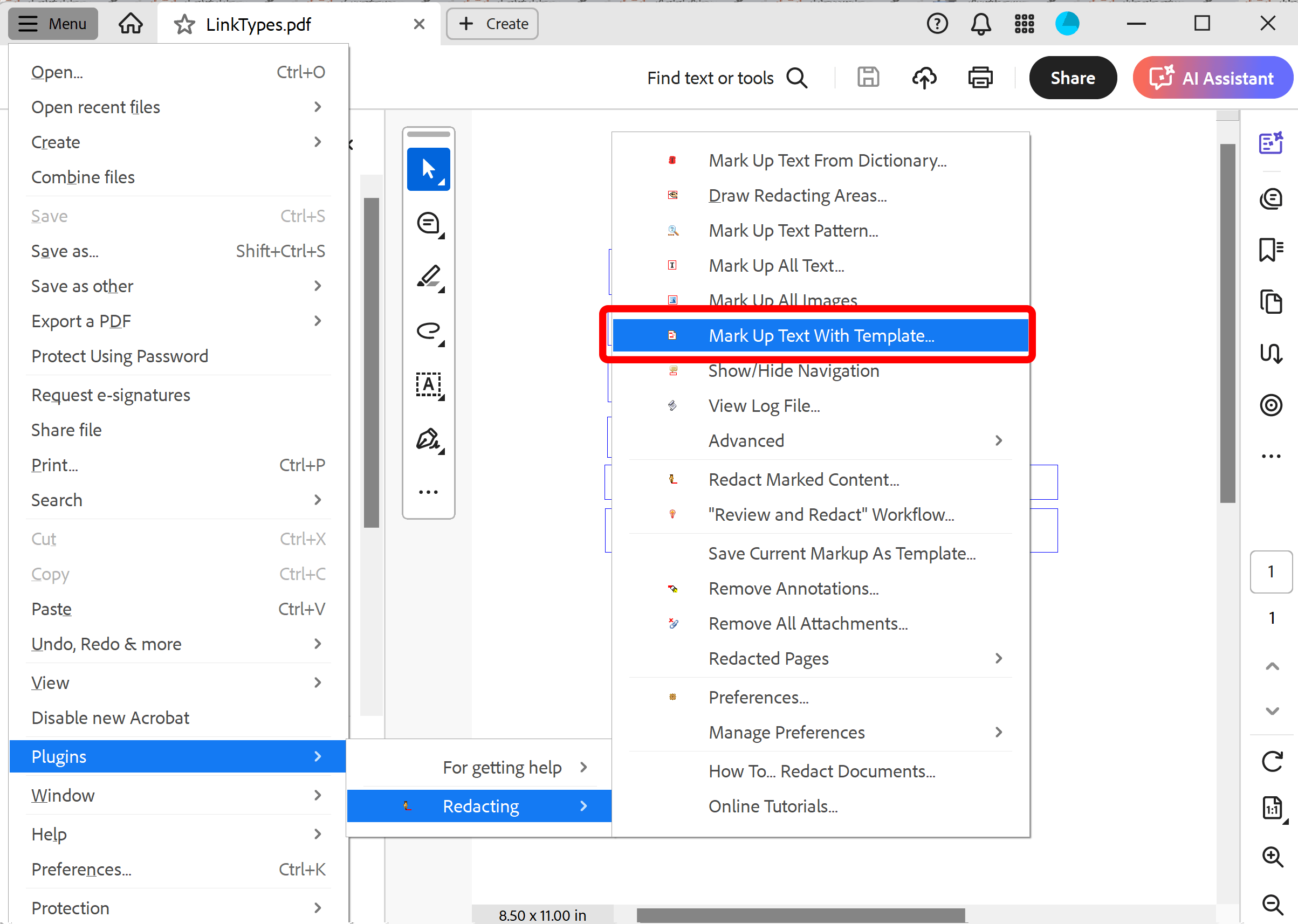Open the AI summary panel icon

1270,143
